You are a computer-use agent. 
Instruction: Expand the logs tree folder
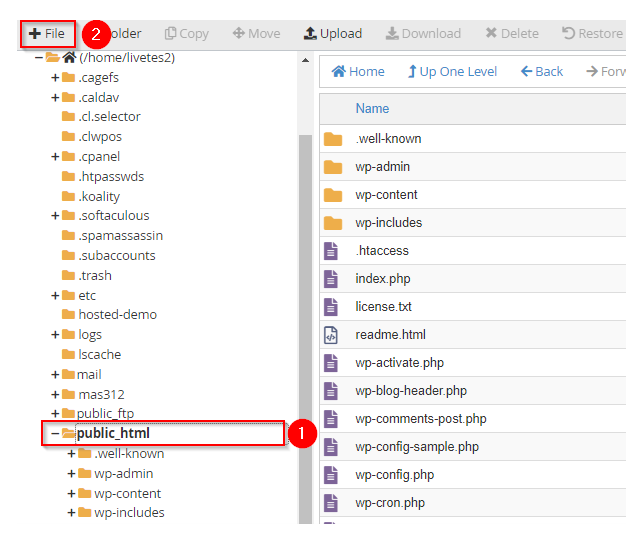pyautogui.click(x=55, y=335)
